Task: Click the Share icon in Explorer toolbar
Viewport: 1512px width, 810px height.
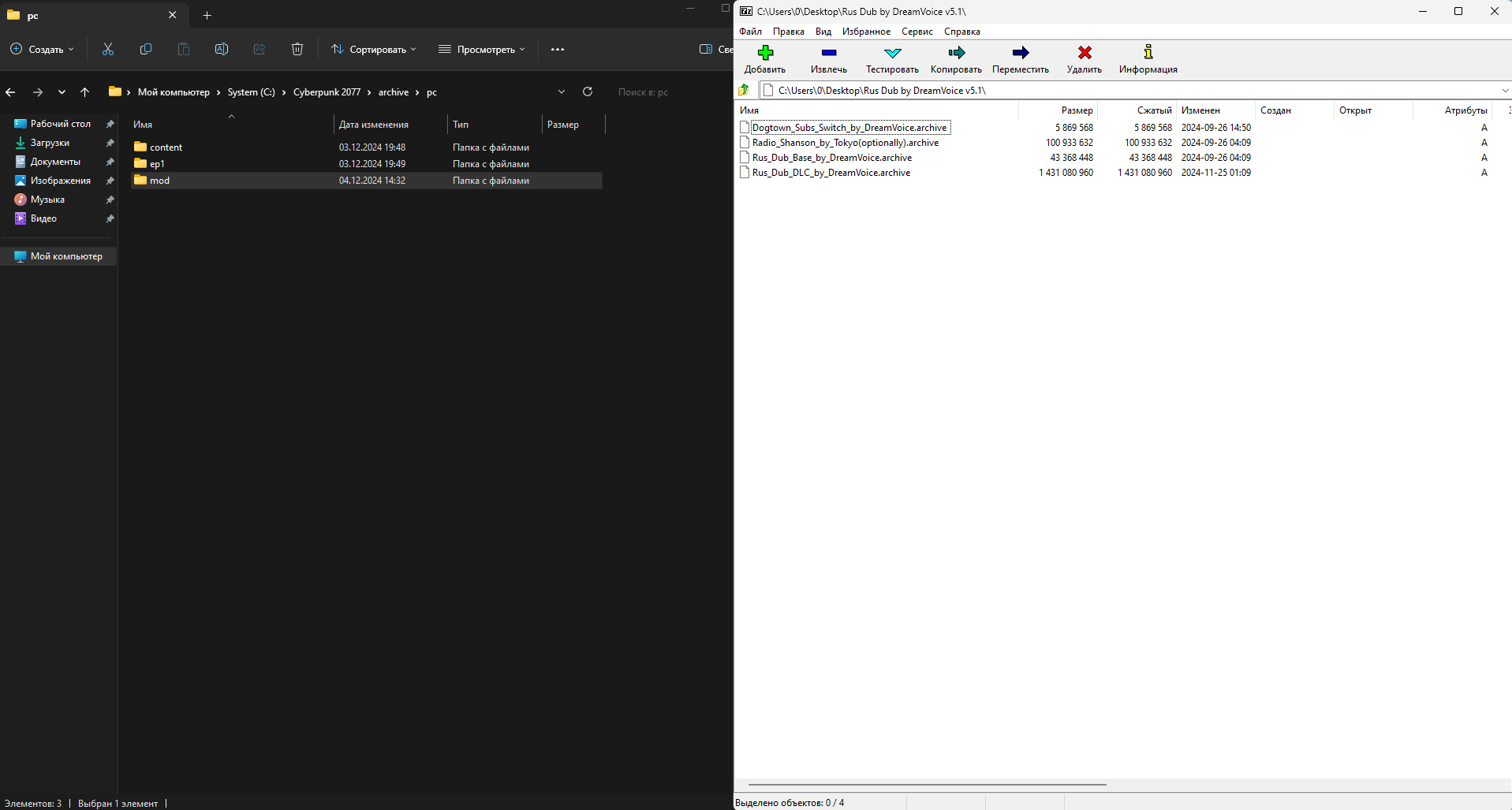Action: coord(259,49)
